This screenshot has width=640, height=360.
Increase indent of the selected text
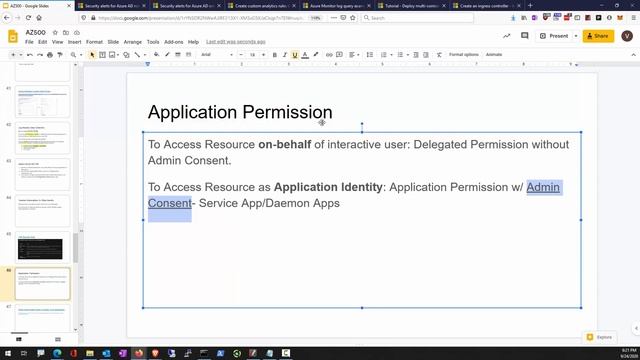point(426,55)
